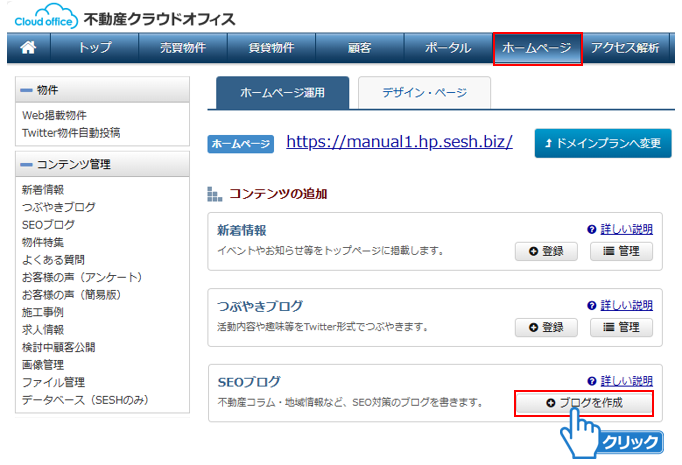
Task: Click 管理 button for つぶやきブログ
Action: pyautogui.click(x=621, y=327)
